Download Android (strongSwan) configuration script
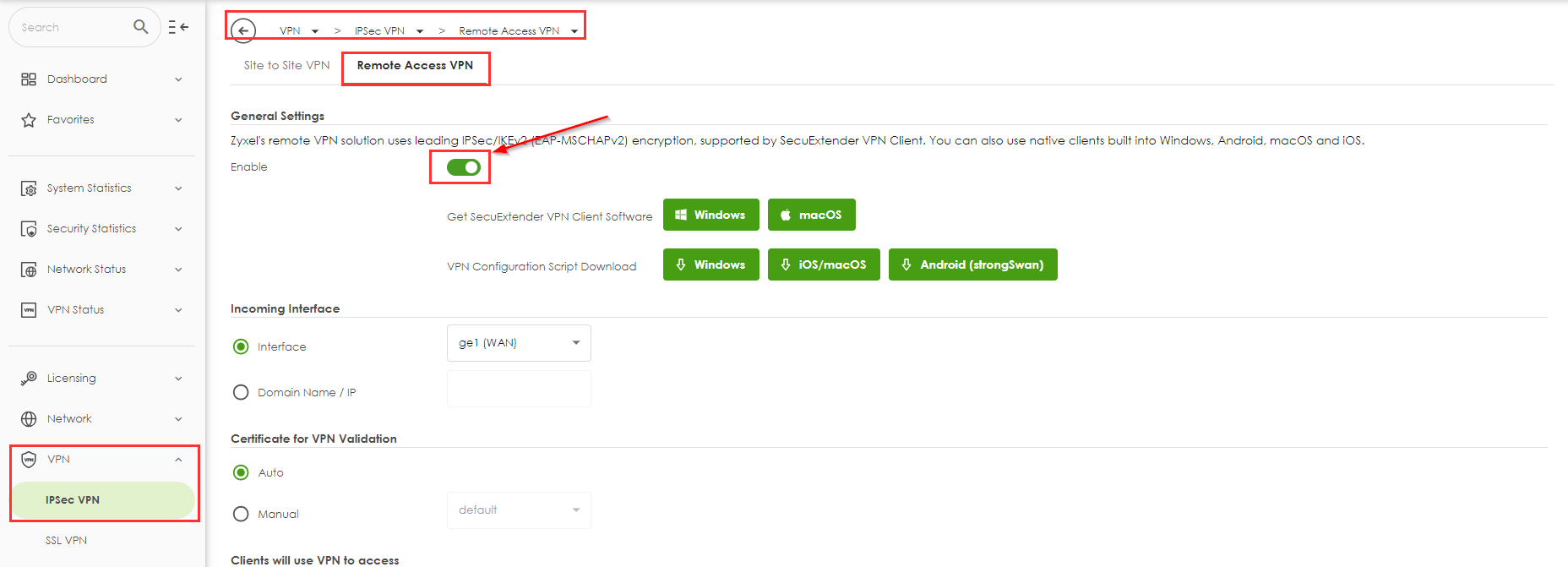The height and width of the screenshot is (567, 1568). (x=972, y=264)
